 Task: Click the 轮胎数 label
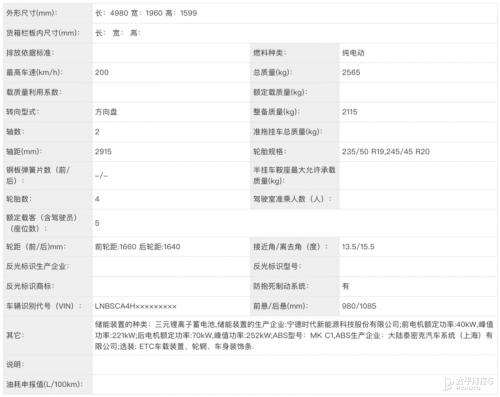(19, 199)
